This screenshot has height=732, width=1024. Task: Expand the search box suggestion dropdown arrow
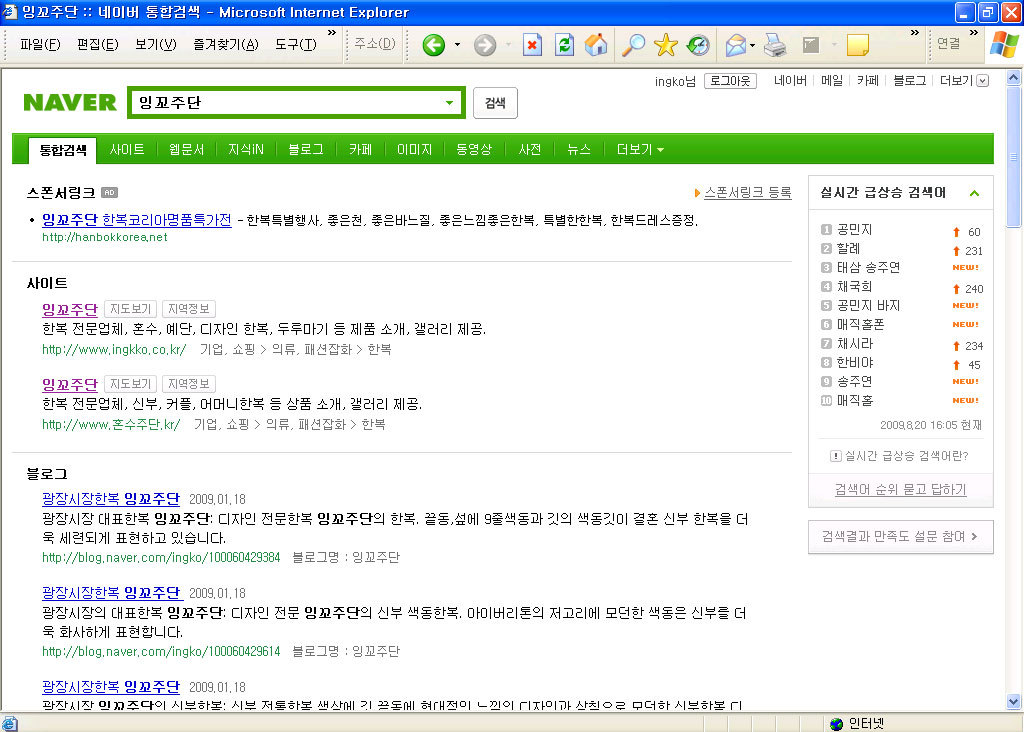pyautogui.click(x=449, y=103)
